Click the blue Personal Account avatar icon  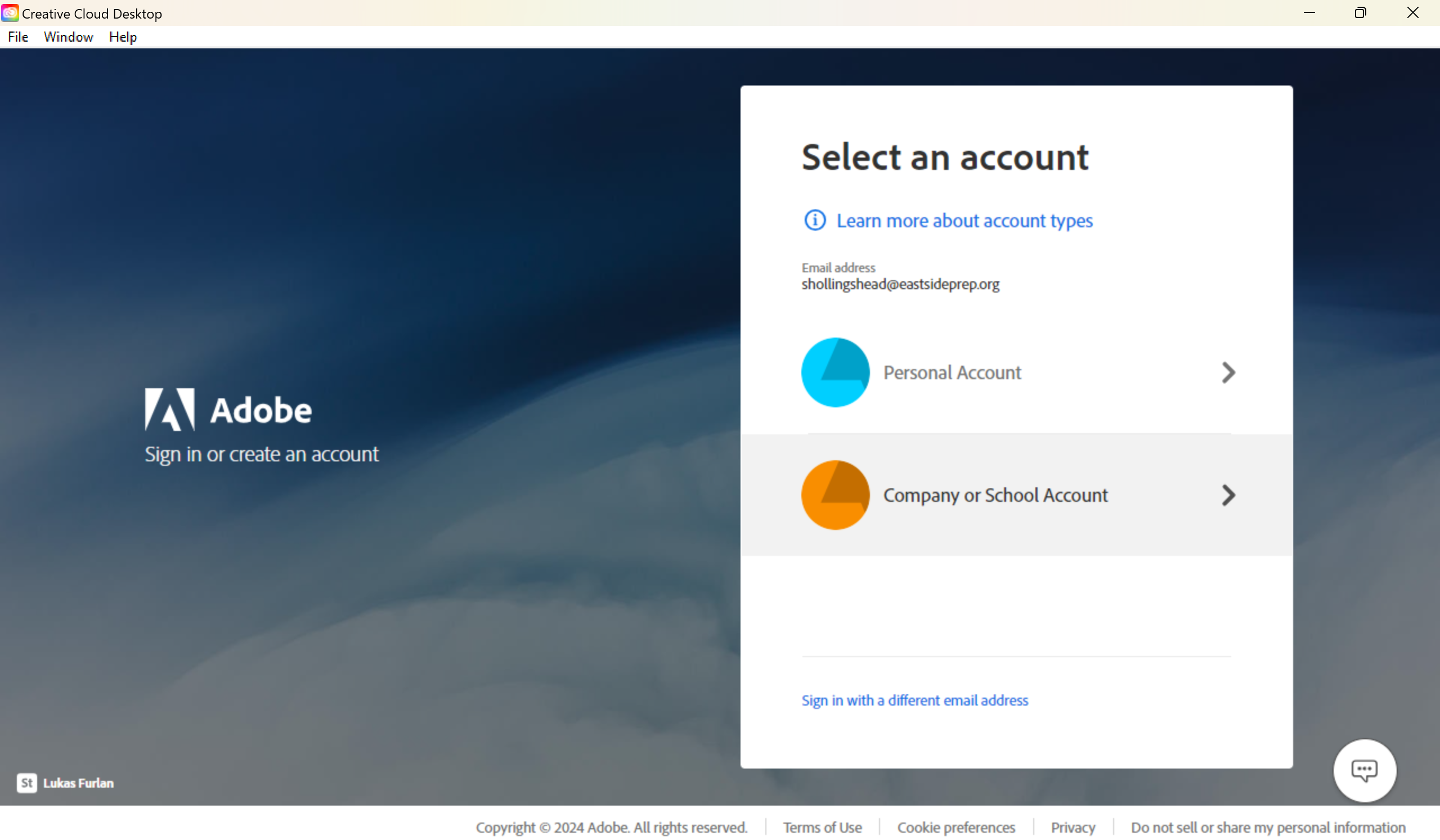click(x=835, y=372)
